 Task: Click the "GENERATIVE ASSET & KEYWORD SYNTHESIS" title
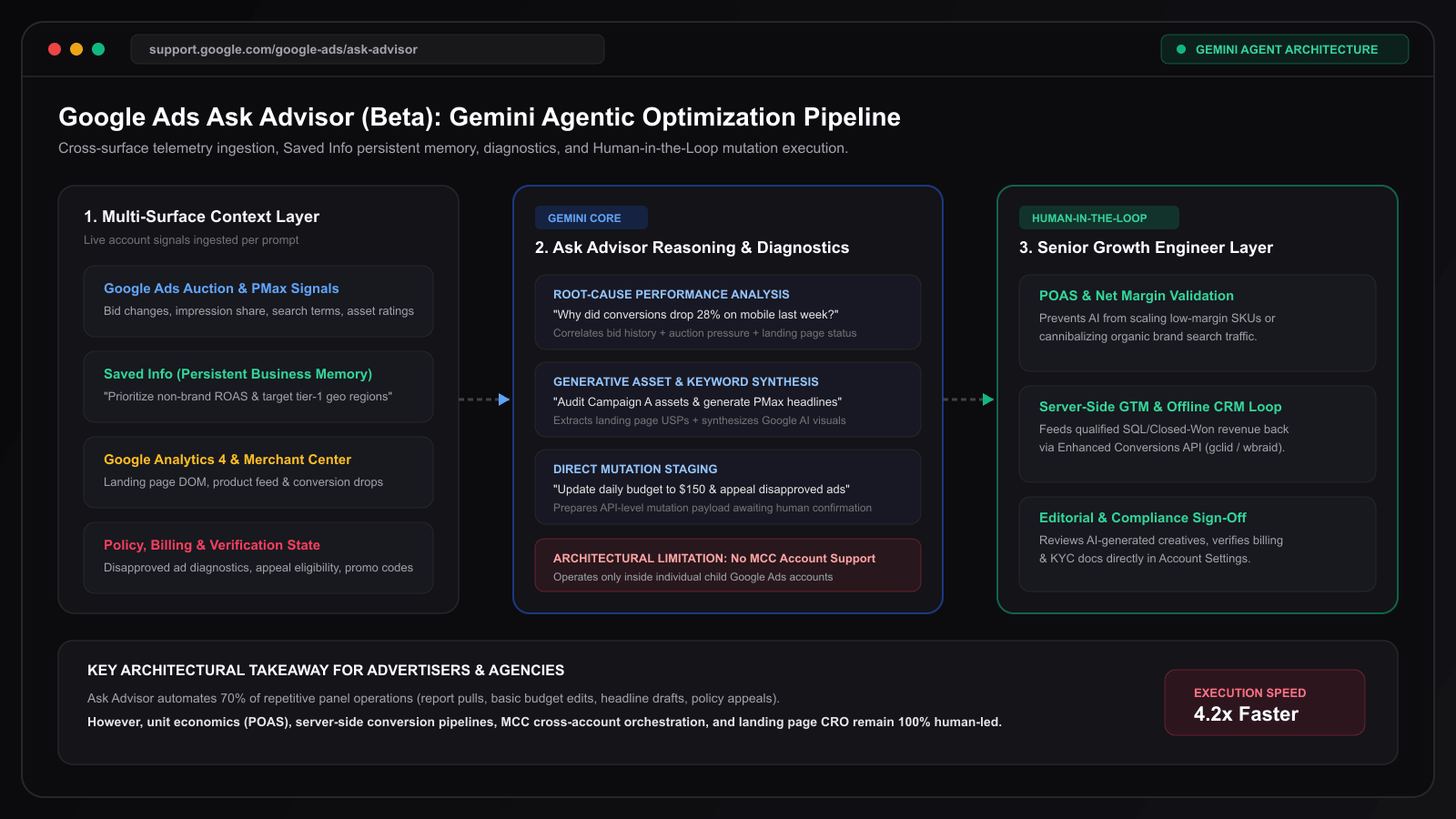(686, 382)
